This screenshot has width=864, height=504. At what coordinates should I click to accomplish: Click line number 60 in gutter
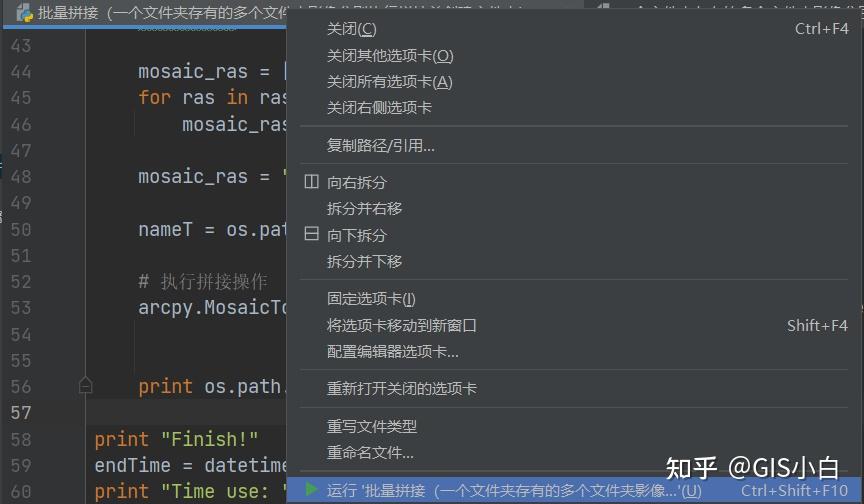click(x=21, y=491)
